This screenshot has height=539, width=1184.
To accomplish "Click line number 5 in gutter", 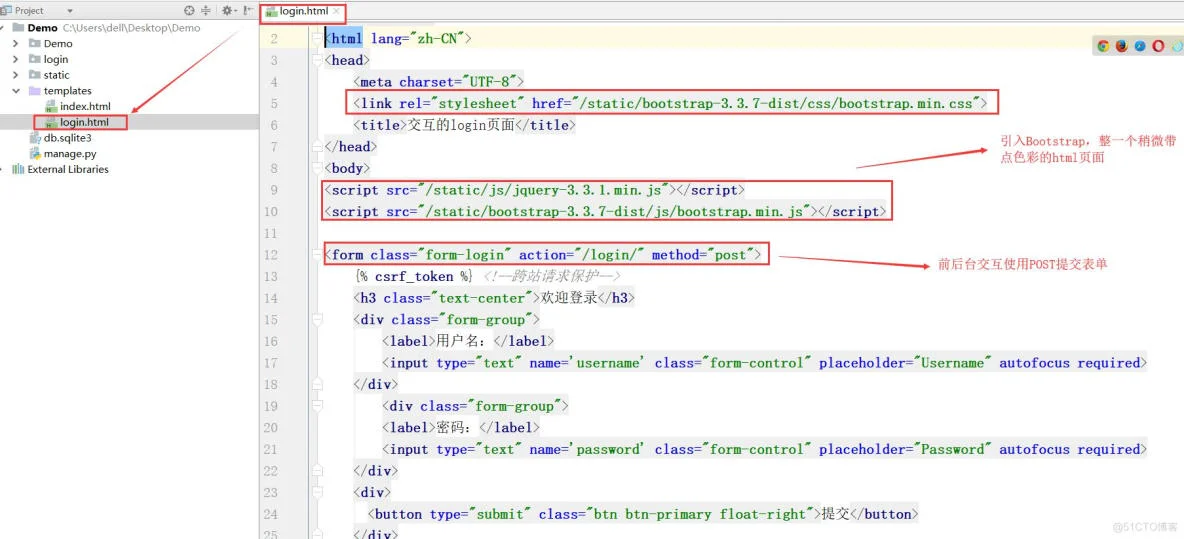I will pyautogui.click(x=273, y=103).
